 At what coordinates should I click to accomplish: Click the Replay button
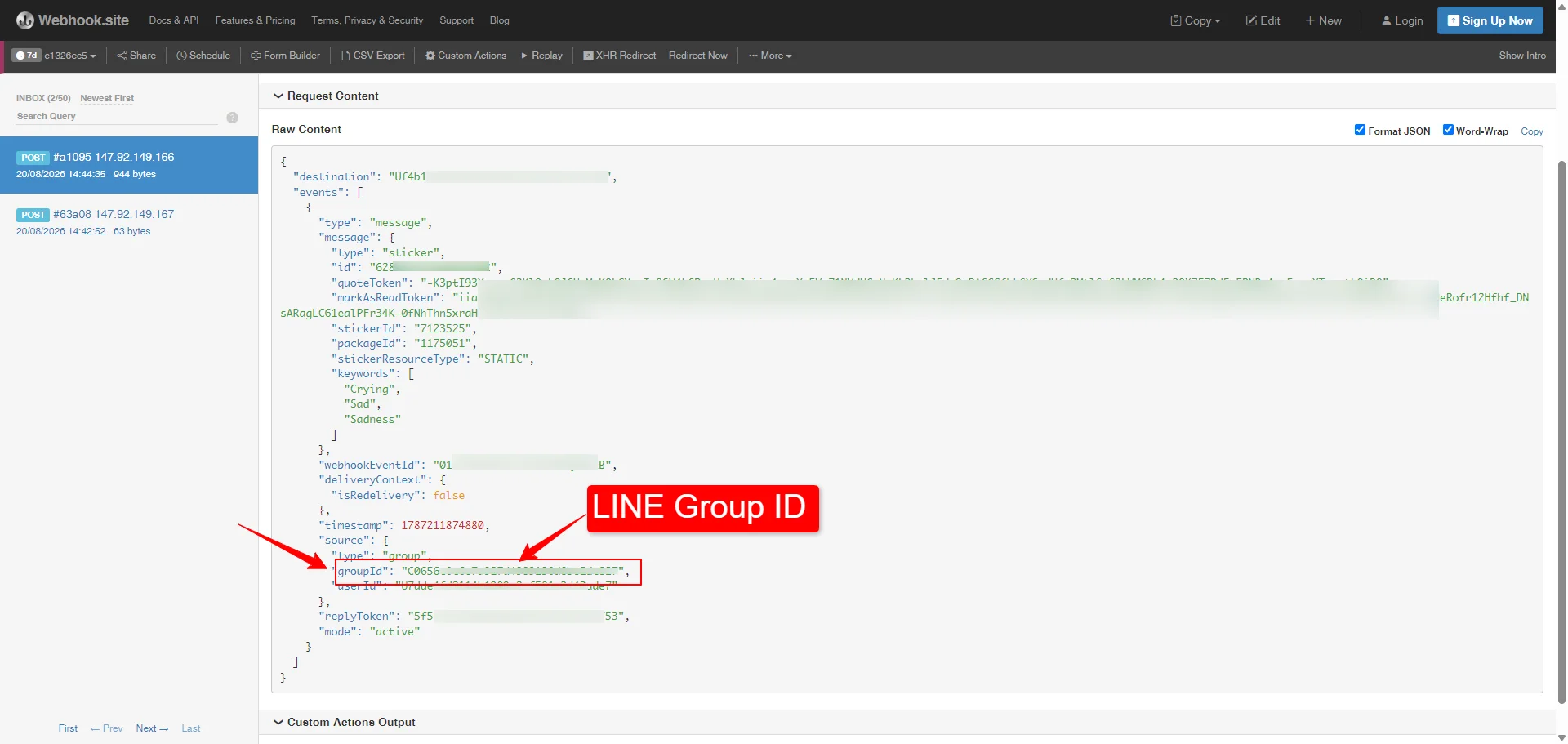pos(541,56)
